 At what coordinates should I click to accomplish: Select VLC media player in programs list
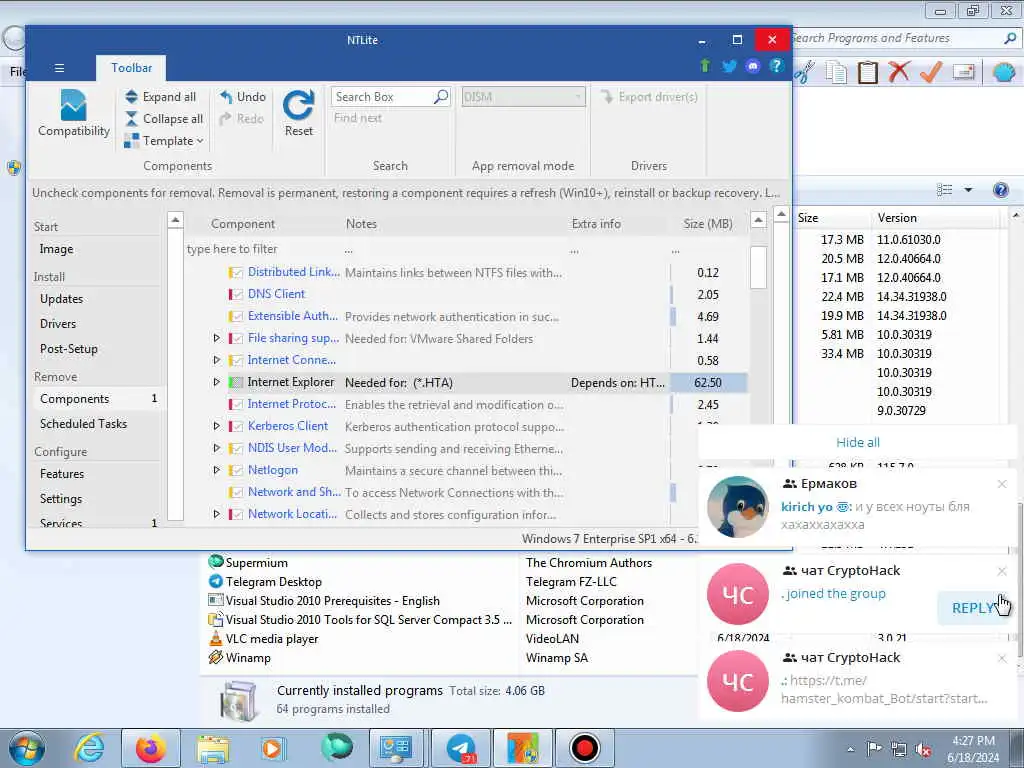pos(272,639)
